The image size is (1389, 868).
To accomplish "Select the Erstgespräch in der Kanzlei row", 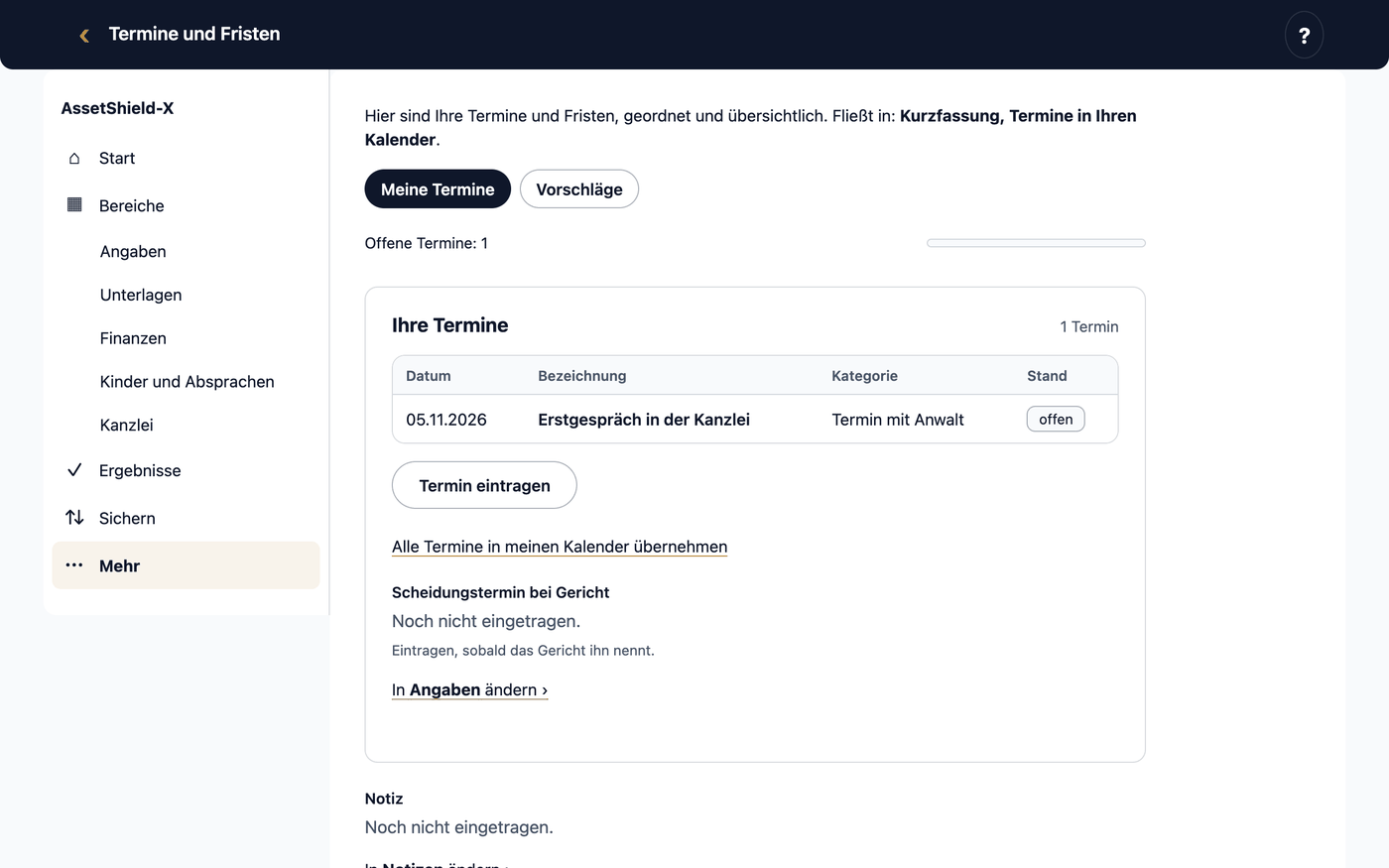I will (x=755, y=420).
